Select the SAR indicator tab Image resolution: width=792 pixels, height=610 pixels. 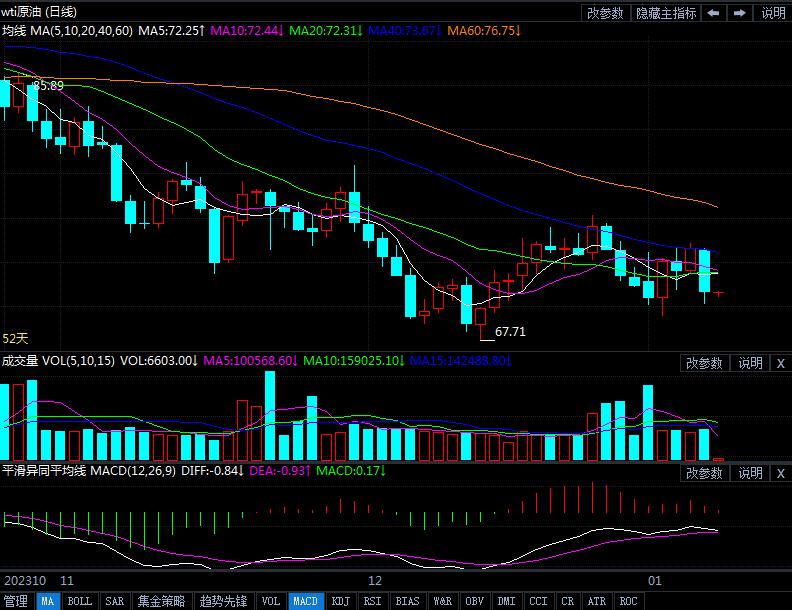click(x=115, y=601)
